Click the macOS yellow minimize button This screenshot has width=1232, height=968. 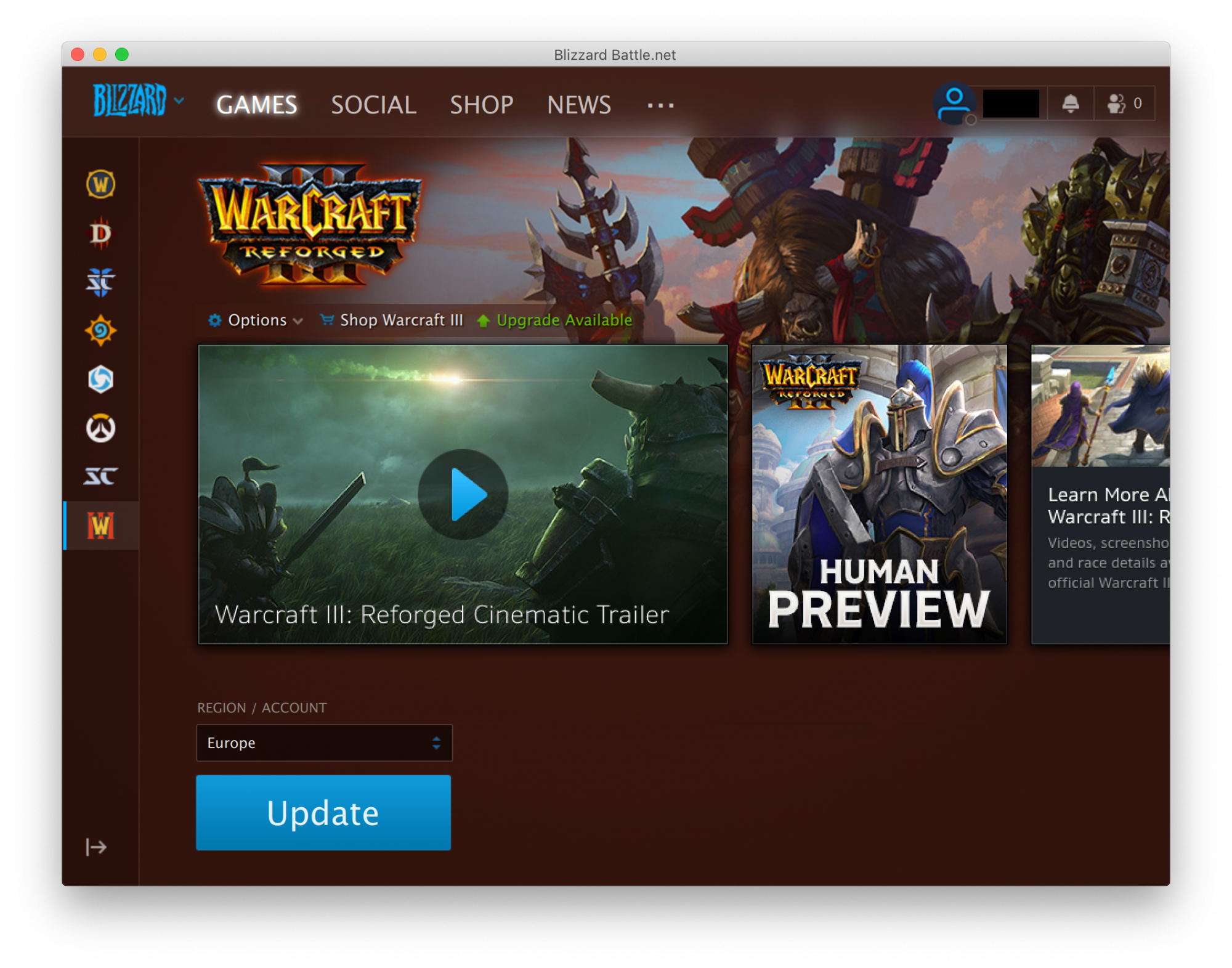(x=100, y=54)
